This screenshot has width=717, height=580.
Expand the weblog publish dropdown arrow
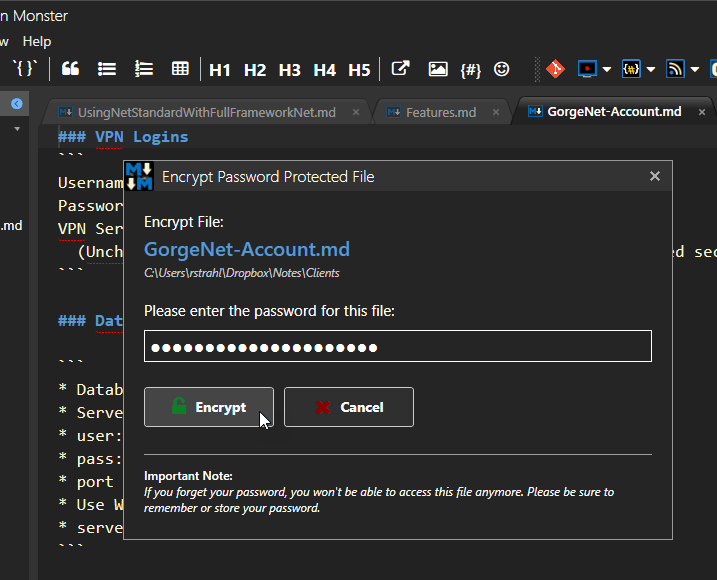pos(695,70)
